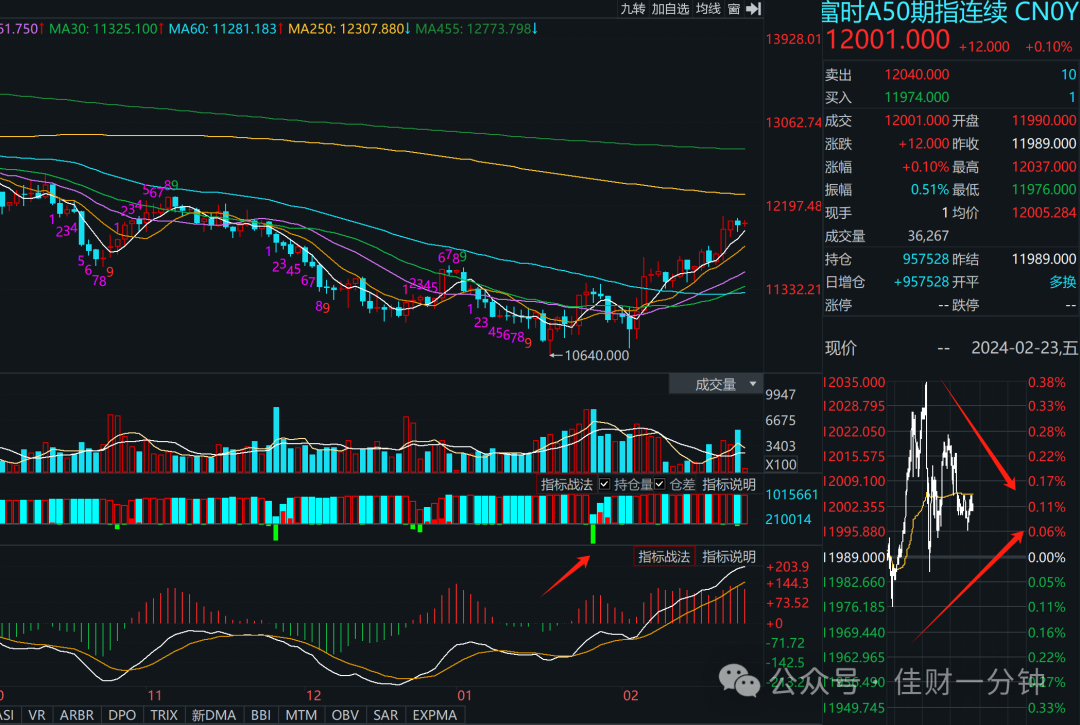Image resolution: width=1080 pixels, height=725 pixels.
Task: Click the 窗 window layout icon
Action: pyautogui.click(x=734, y=9)
